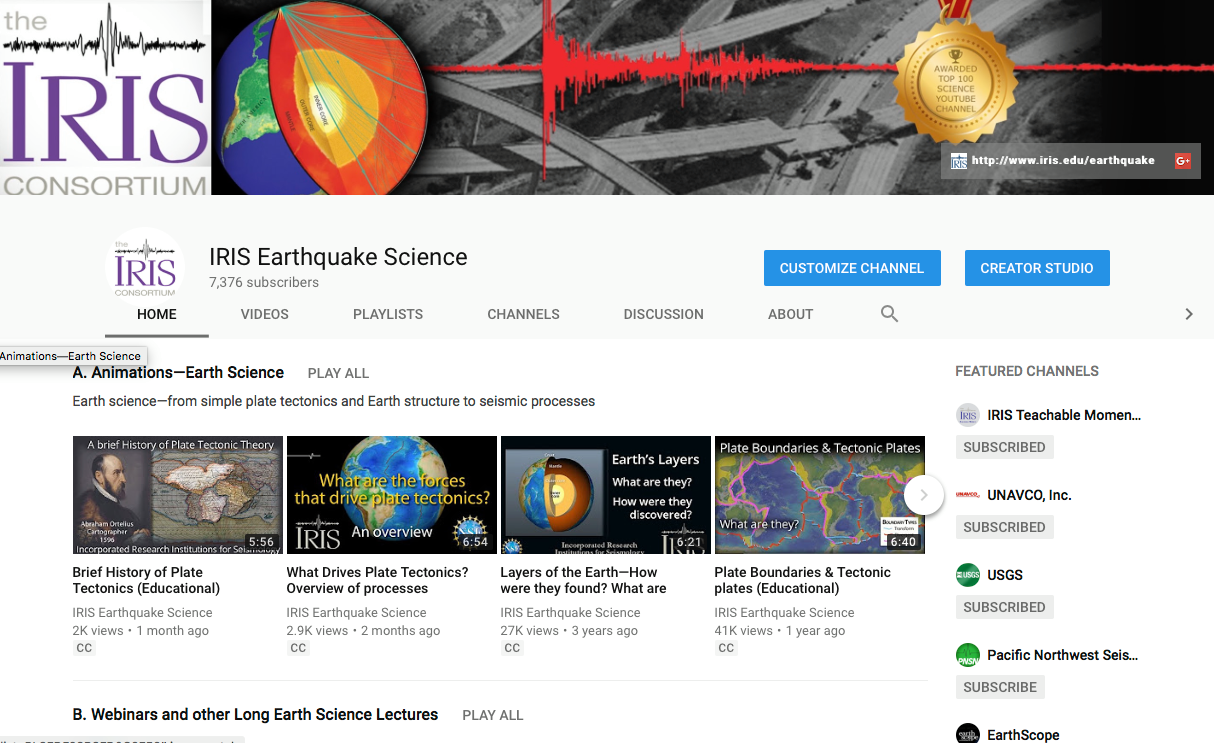Open Earth's Layers video thumbnail

(x=606, y=495)
